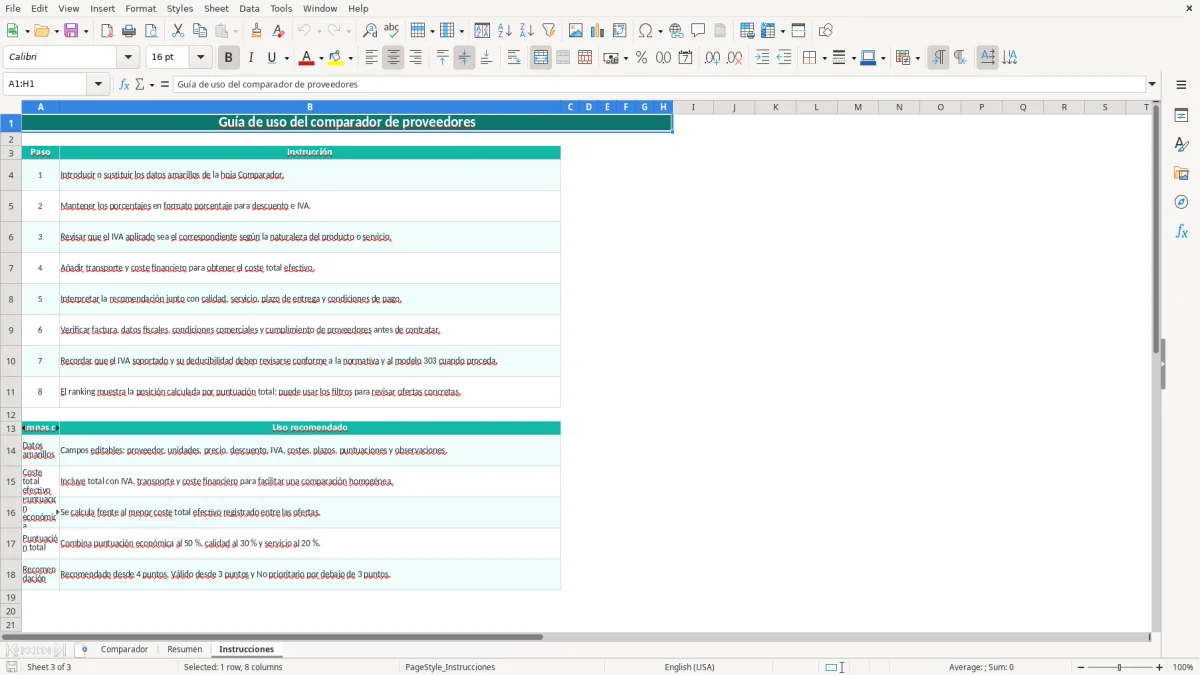
Task: Open the Format menu
Action: tap(140, 8)
